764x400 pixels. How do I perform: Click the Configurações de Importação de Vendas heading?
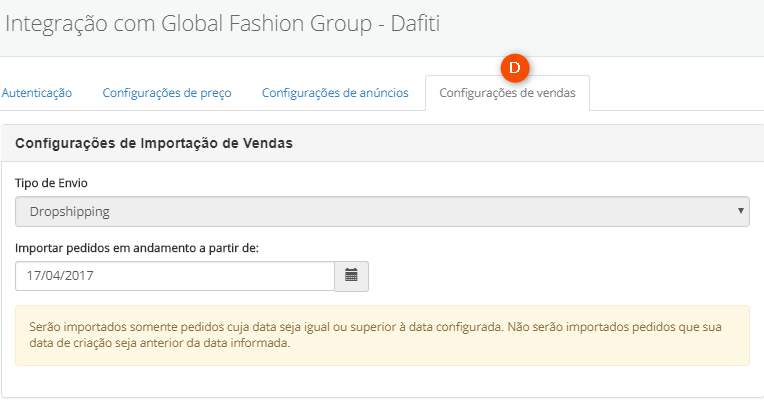pyautogui.click(x=154, y=143)
